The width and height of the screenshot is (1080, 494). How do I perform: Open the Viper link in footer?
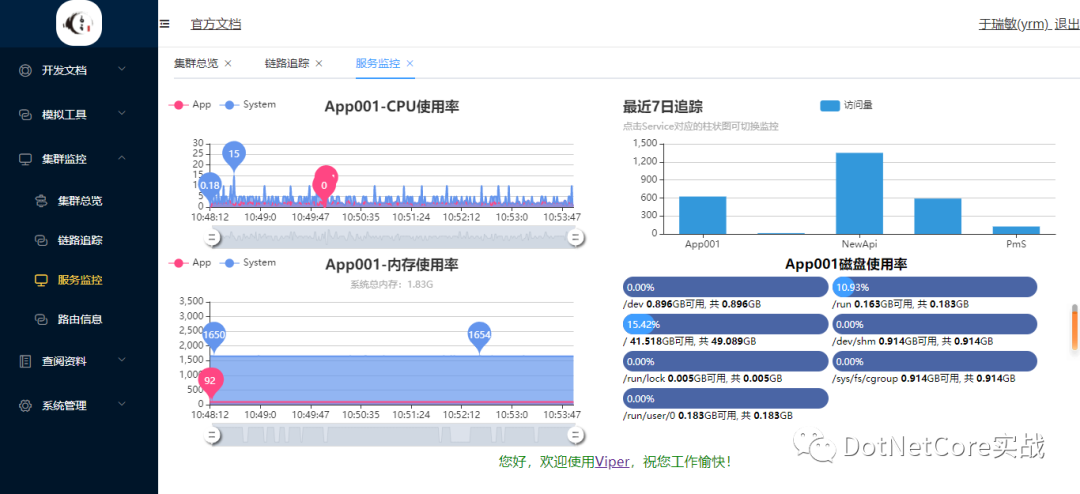coord(612,462)
